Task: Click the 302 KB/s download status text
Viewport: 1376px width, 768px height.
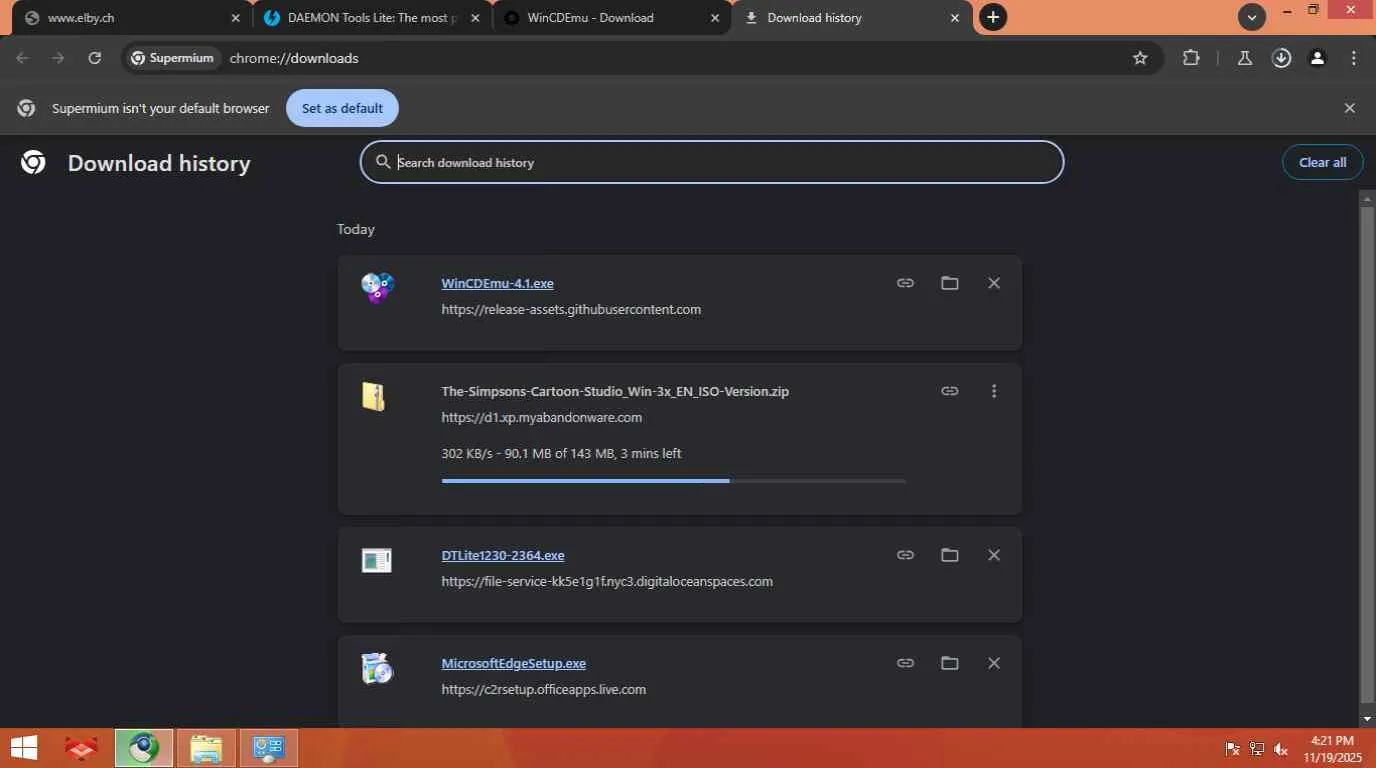Action: (561, 453)
